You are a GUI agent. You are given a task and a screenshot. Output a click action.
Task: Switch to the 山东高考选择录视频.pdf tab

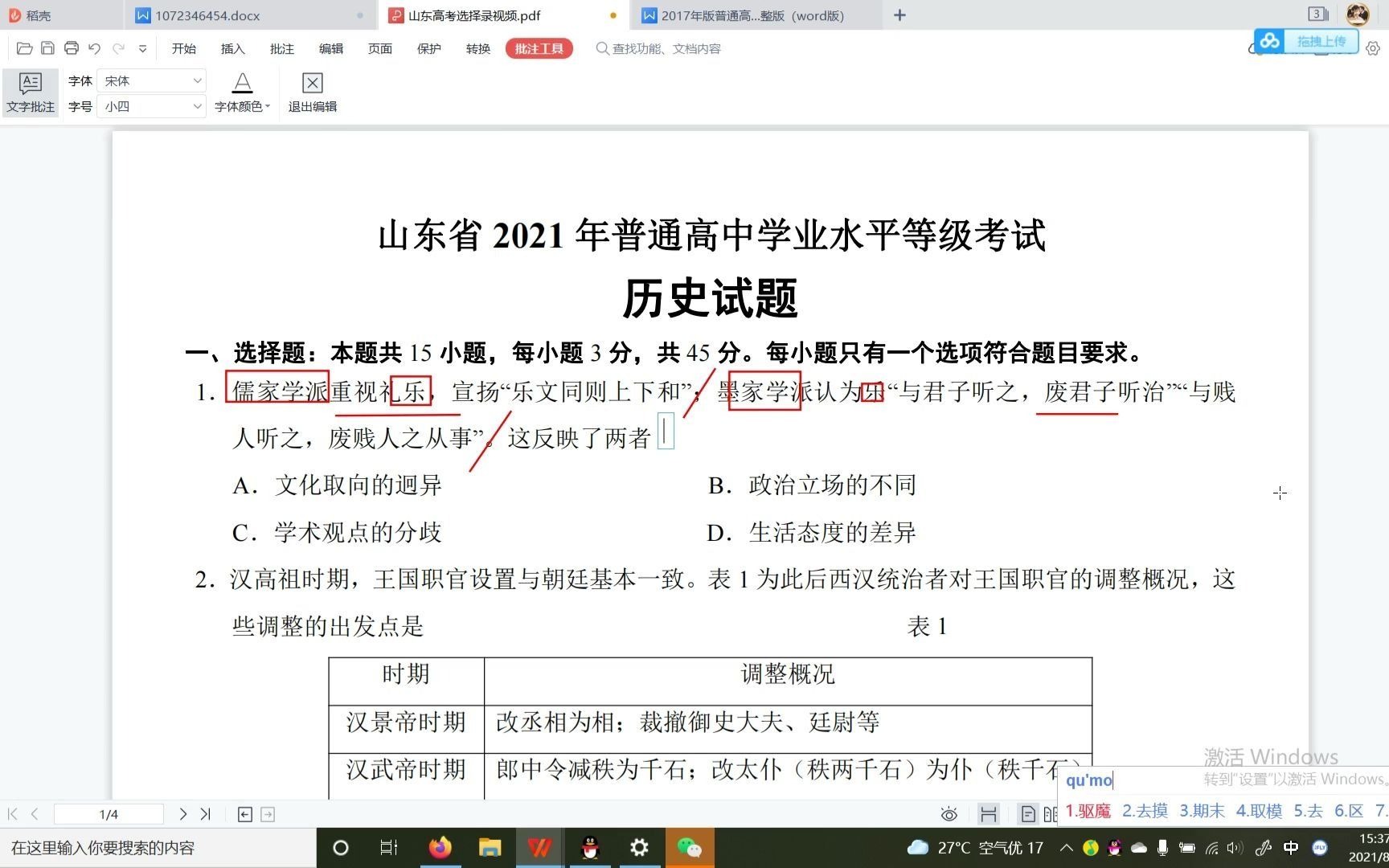505,15
